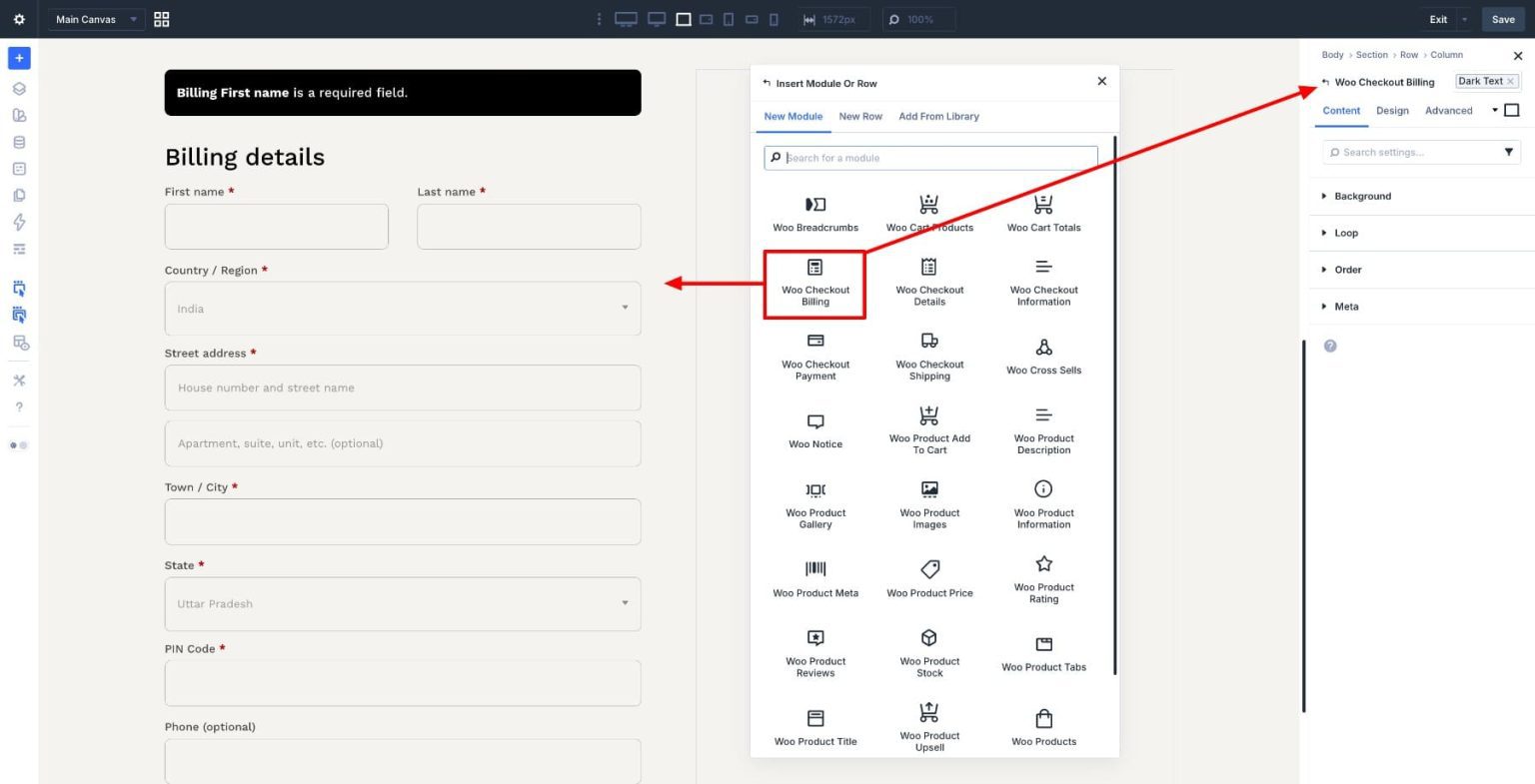This screenshot has height=784, width=1535.
Task: Open builder settings gear icon
Action: click(x=19, y=19)
